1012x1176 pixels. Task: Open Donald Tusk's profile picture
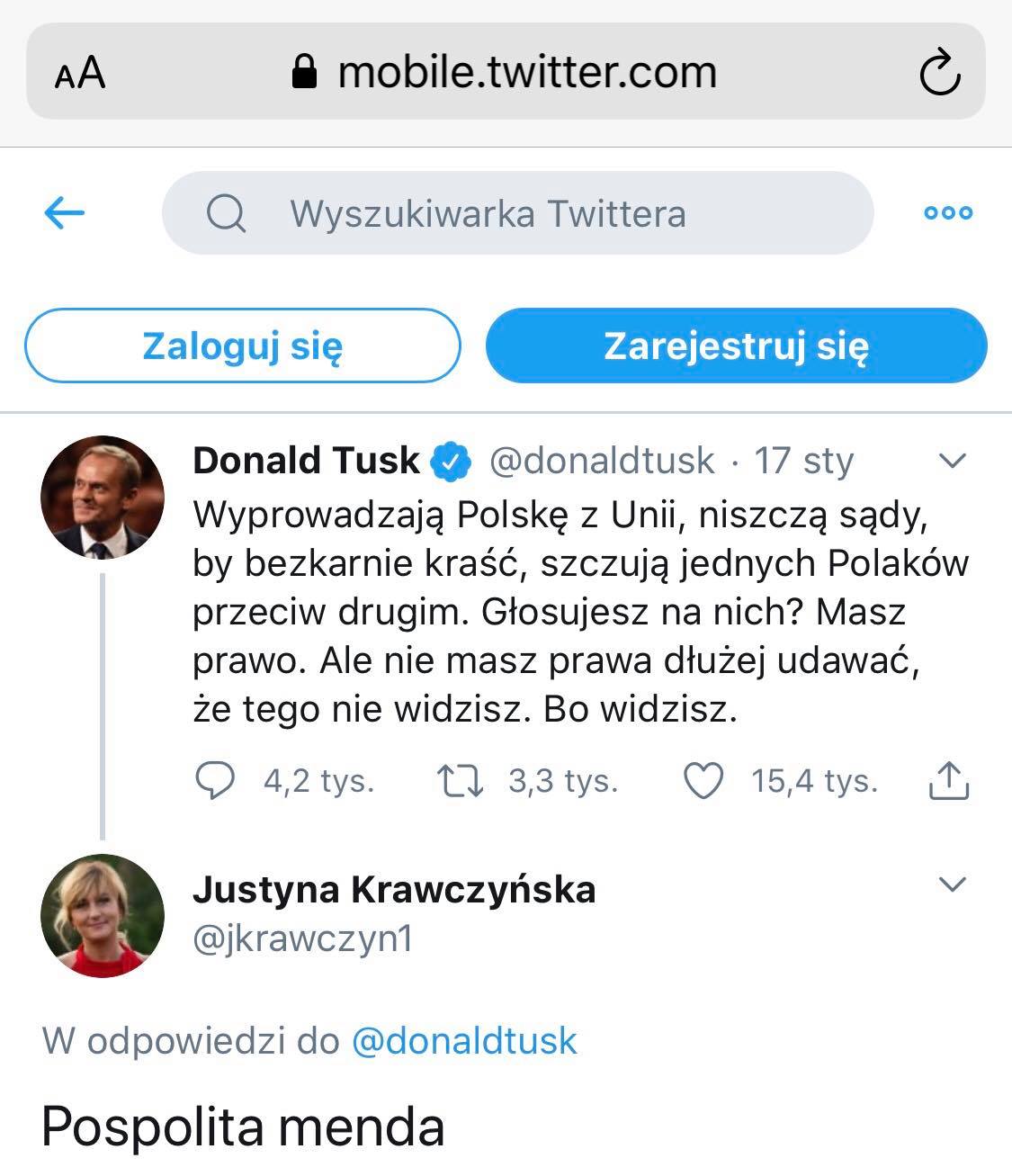click(x=103, y=498)
